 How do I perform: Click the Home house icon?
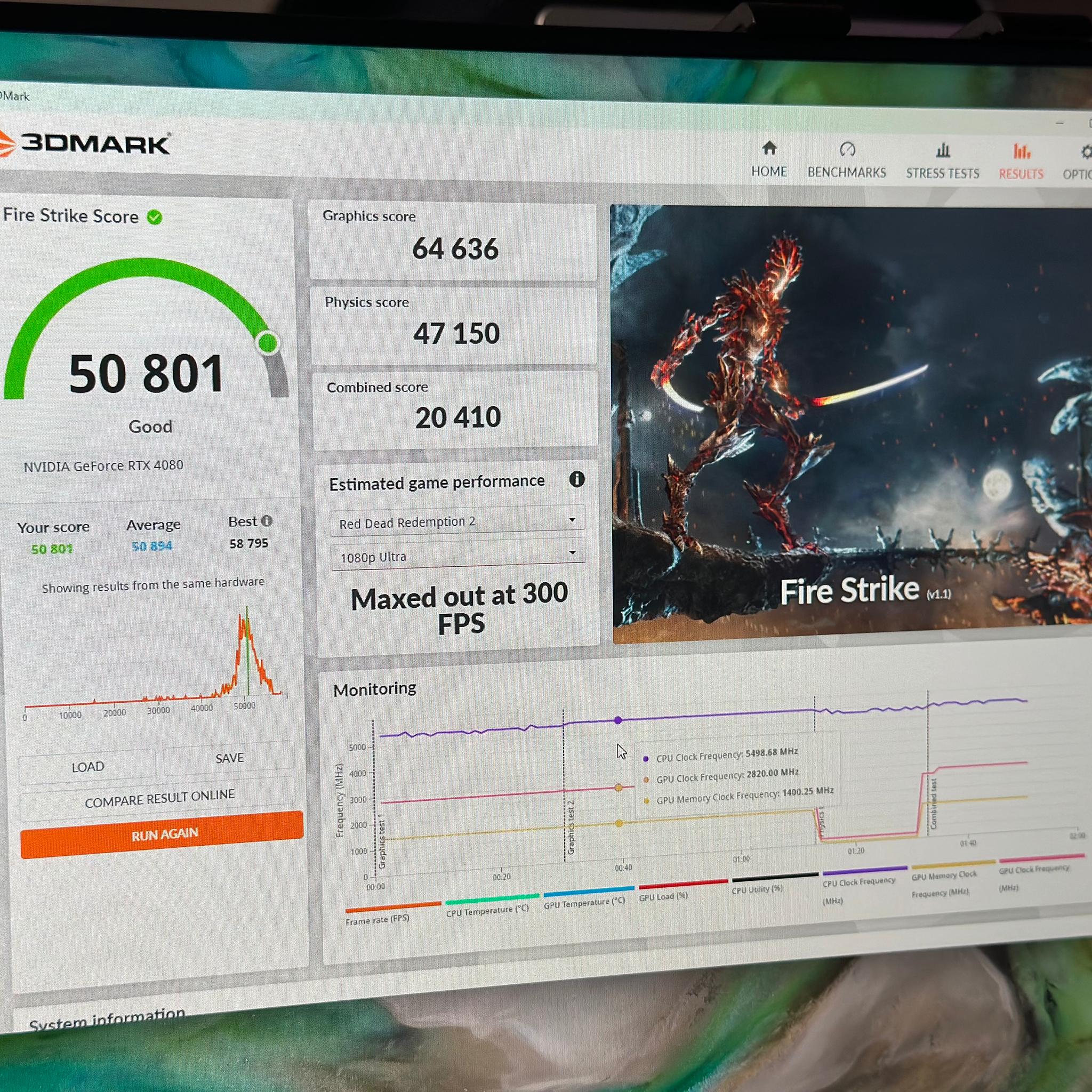(x=769, y=148)
